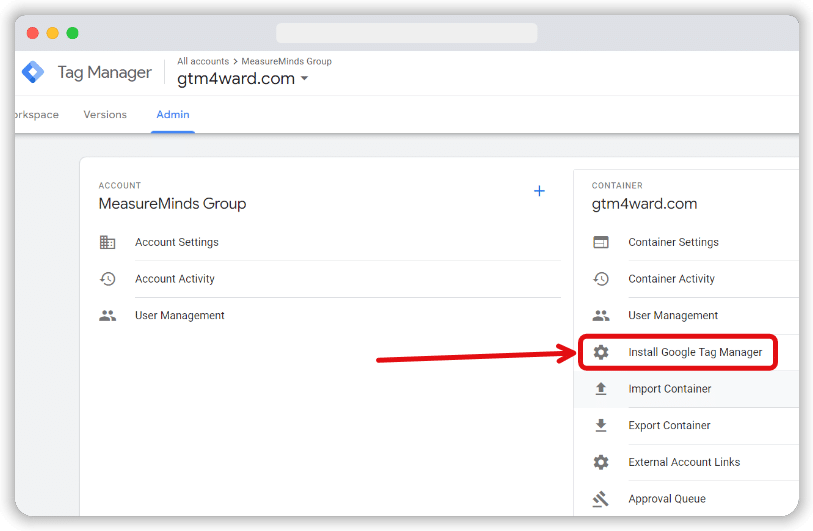This screenshot has width=813, height=531.
Task: Click the Tag Manager title text
Action: (x=105, y=73)
